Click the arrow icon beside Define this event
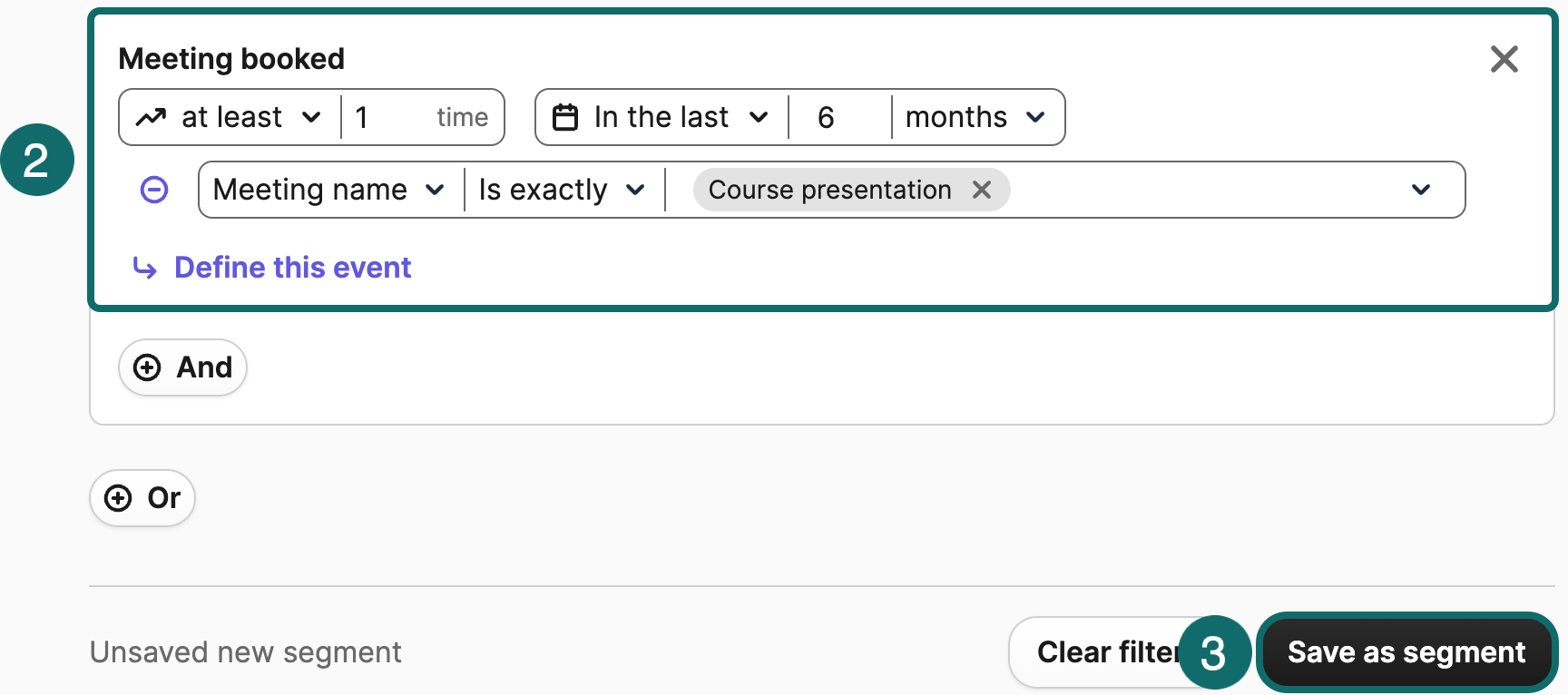The width and height of the screenshot is (1568, 695). [144, 268]
